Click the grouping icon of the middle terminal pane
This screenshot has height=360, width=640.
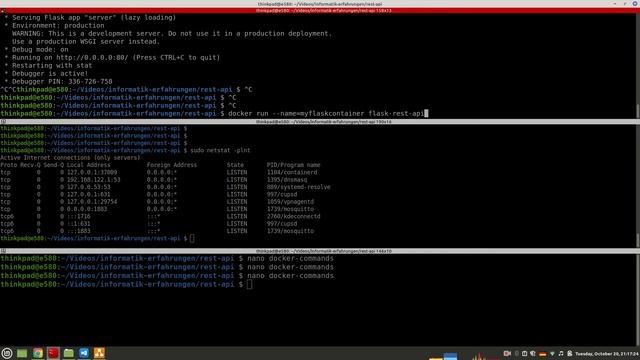pyautogui.click(x=3, y=122)
